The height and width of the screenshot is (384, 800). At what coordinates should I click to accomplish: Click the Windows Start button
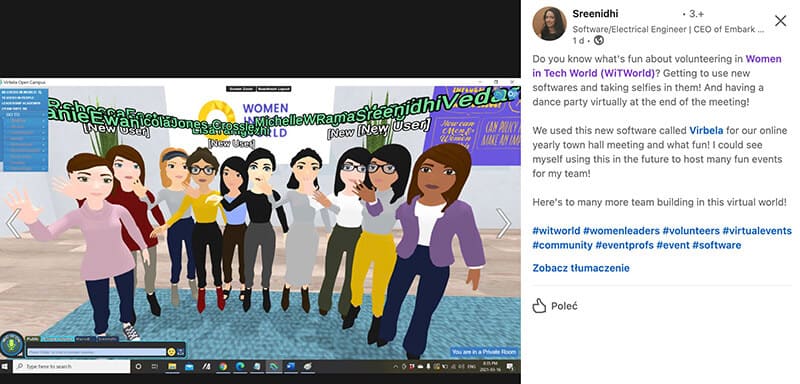click(x=5, y=366)
